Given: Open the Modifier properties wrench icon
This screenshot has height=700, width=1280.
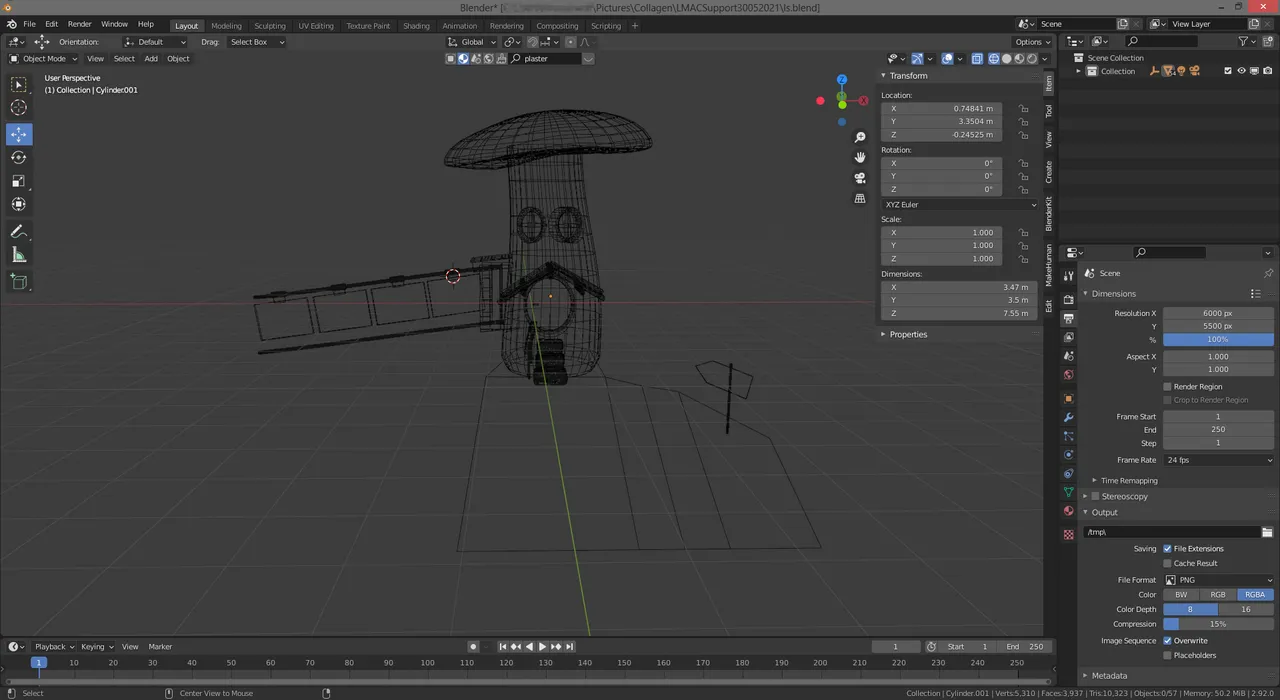Looking at the screenshot, I should (x=1068, y=417).
